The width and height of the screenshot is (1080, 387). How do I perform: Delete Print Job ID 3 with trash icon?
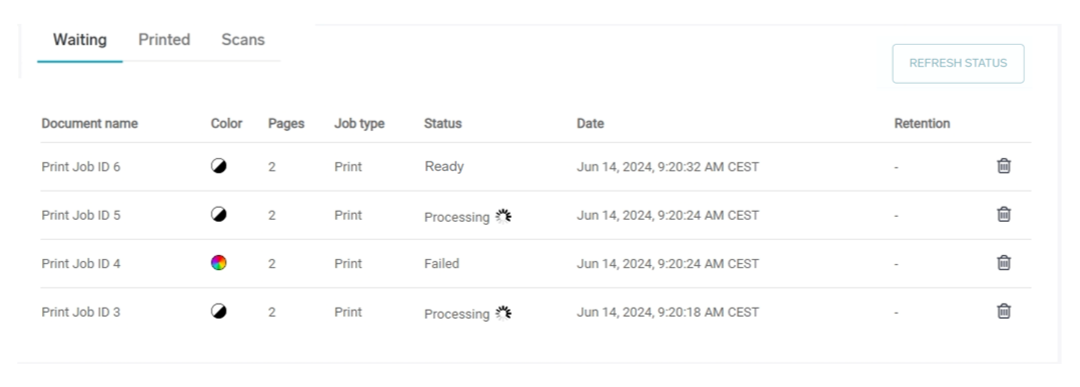click(1004, 311)
